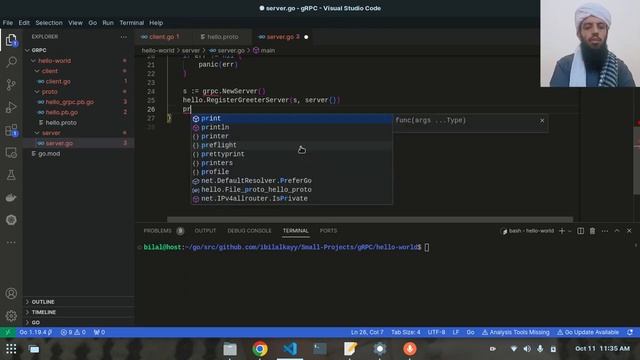640x360 pixels.
Task: Click Go Update Available notice
Action: click(x=588, y=332)
